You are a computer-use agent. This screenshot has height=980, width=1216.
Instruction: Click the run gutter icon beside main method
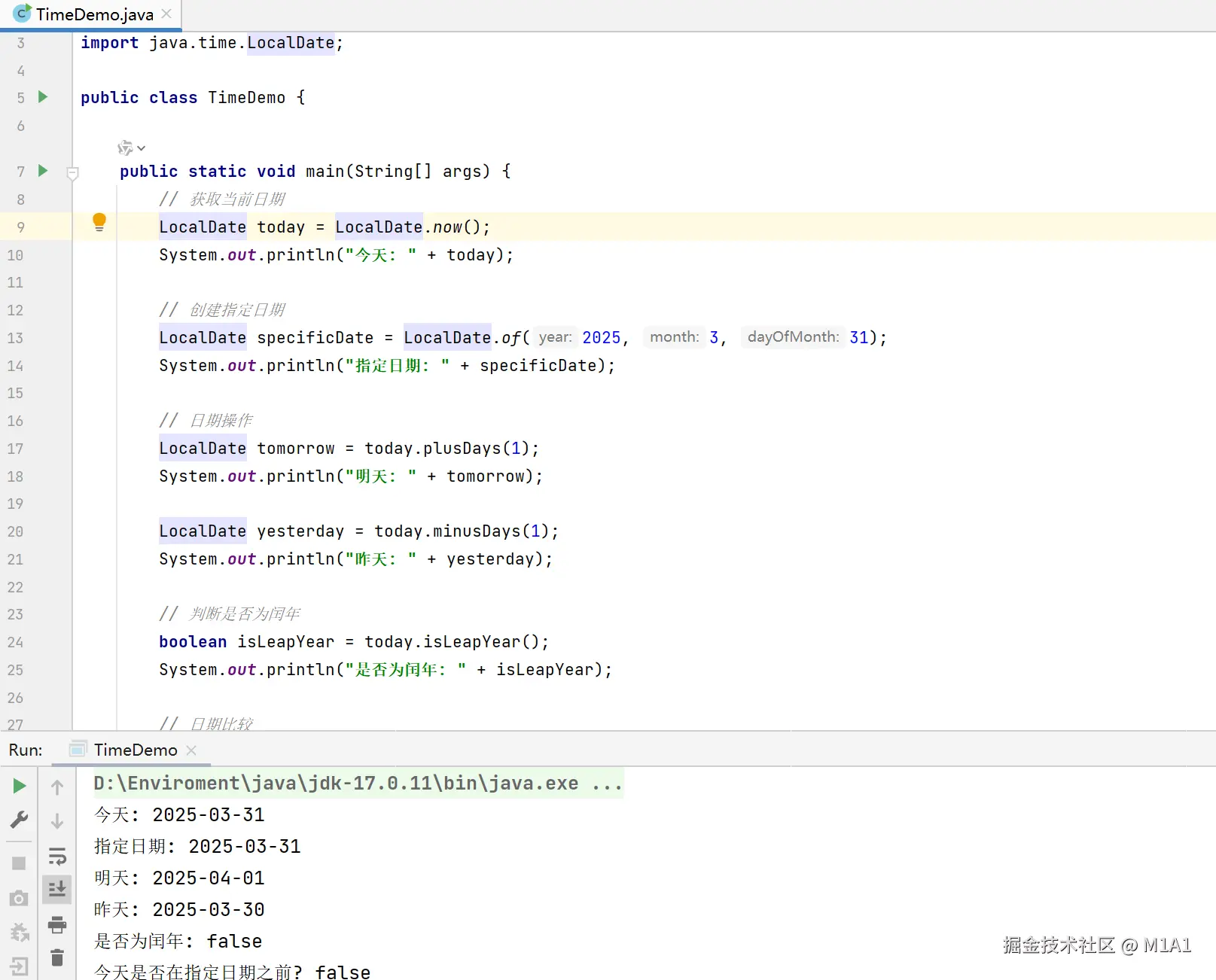pos(43,171)
